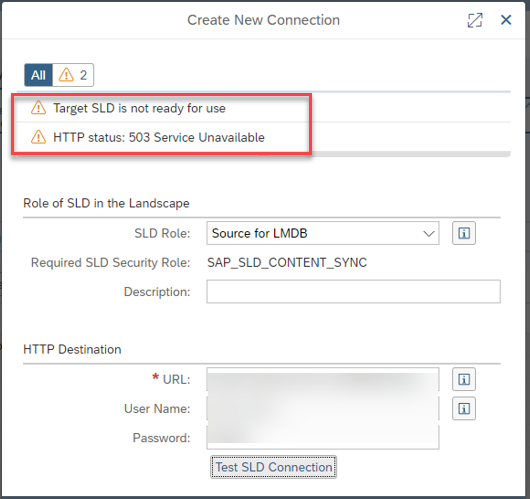Click the warning icon in filter toggle

tap(66, 75)
